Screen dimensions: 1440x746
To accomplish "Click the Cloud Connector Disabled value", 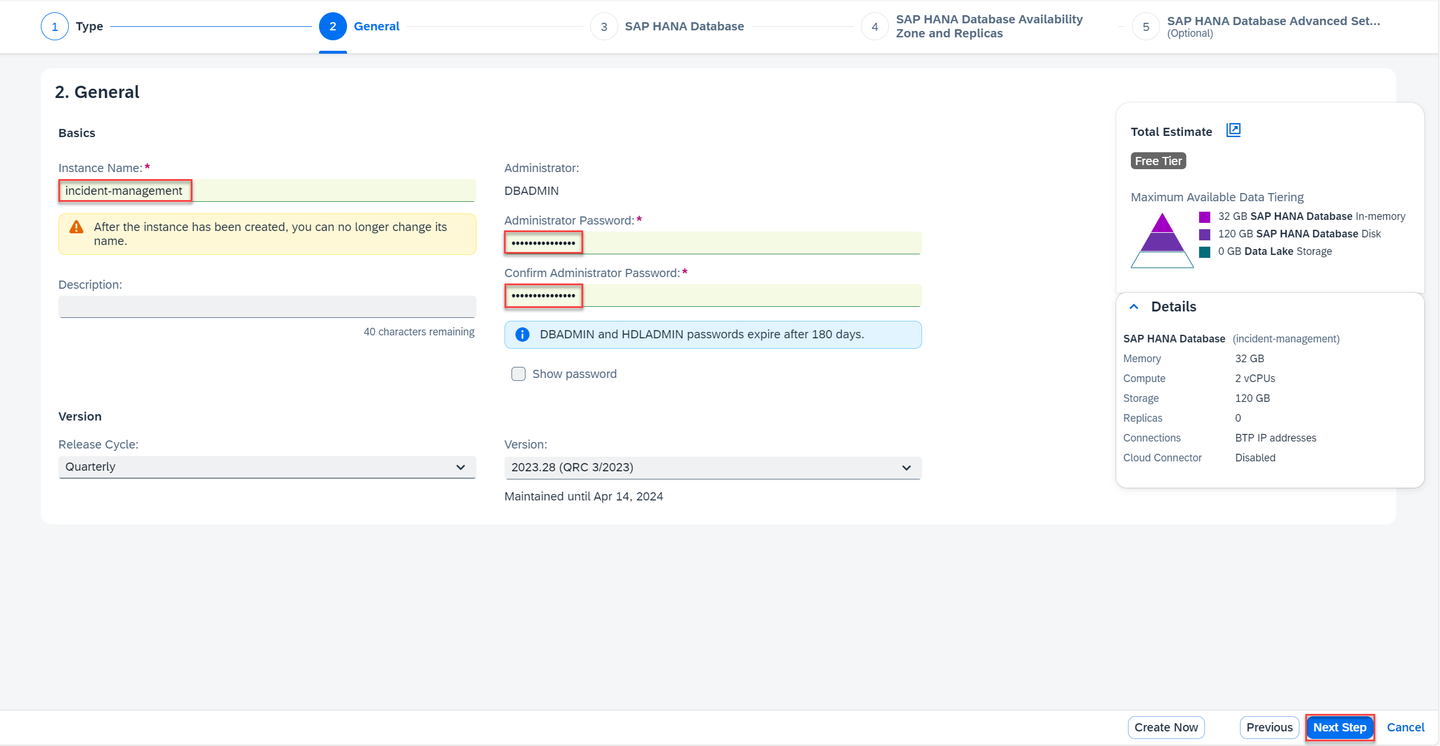I will [1255, 458].
